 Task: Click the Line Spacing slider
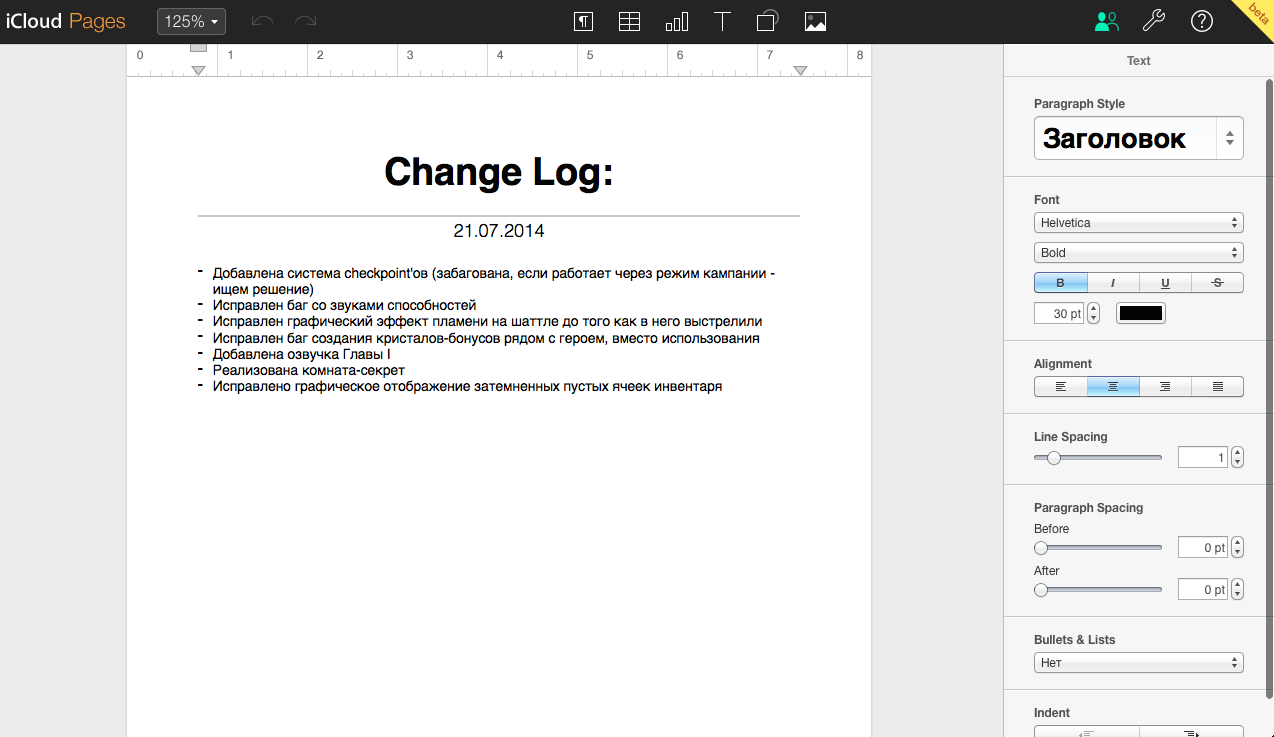coord(1098,458)
